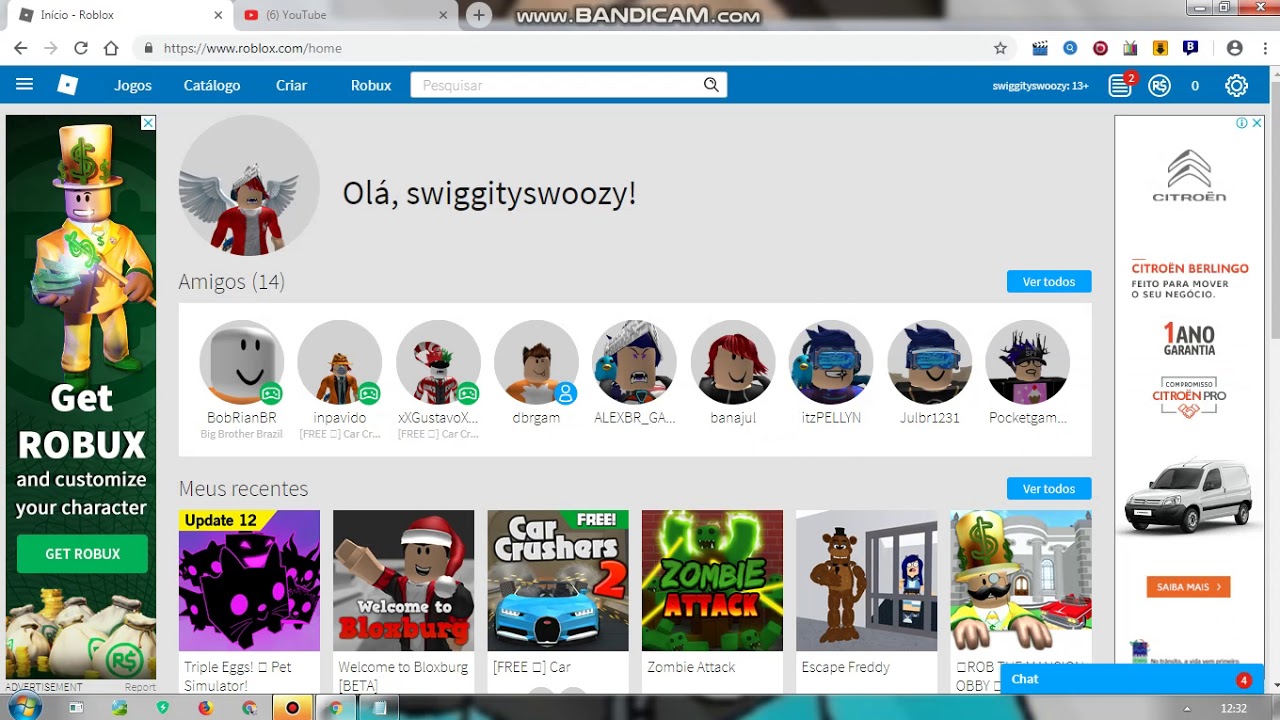Open friend inpavido's avatar
The width and height of the screenshot is (1280, 720).
tap(339, 362)
